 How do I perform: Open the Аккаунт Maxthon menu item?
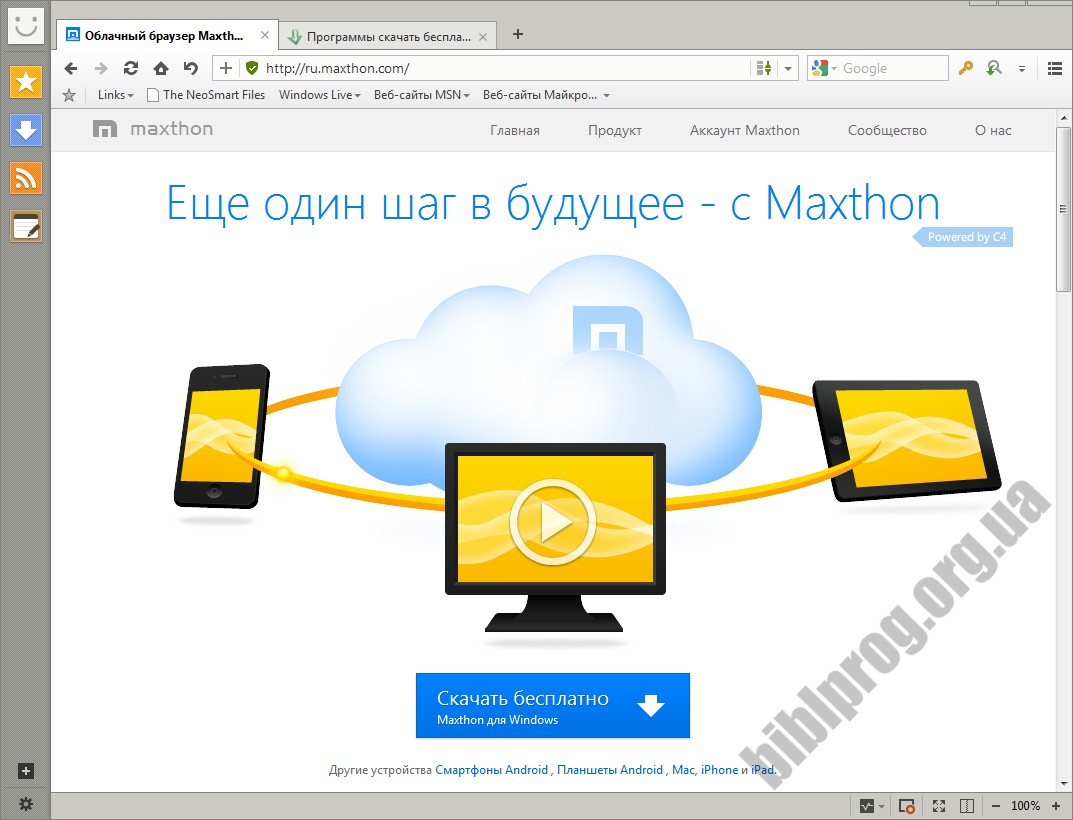point(745,130)
